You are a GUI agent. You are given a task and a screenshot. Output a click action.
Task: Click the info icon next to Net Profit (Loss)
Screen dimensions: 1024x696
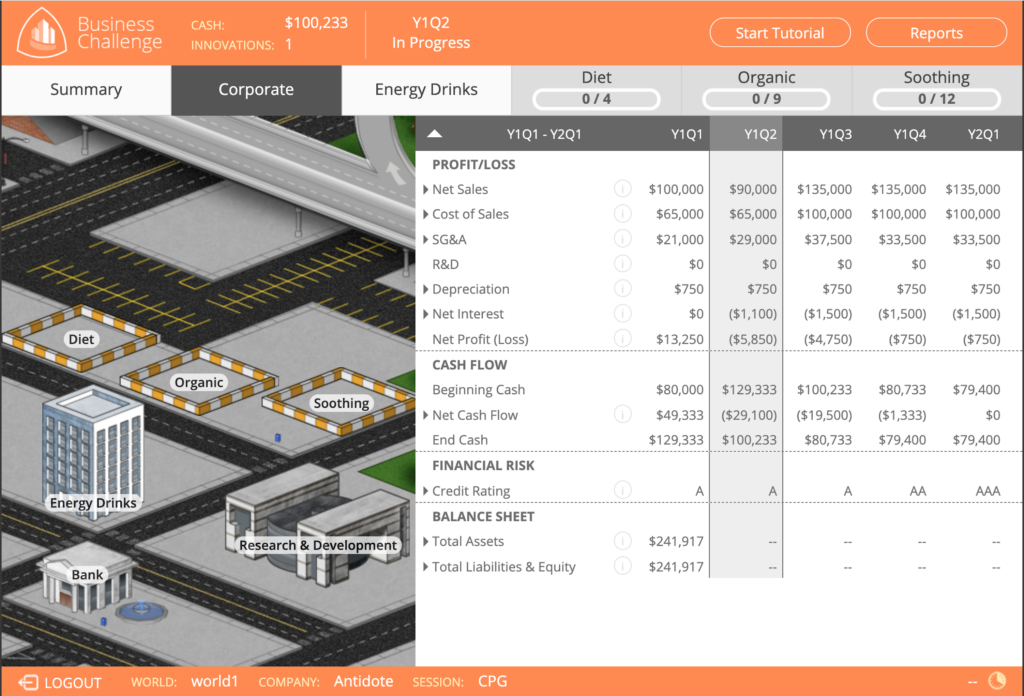click(622, 339)
